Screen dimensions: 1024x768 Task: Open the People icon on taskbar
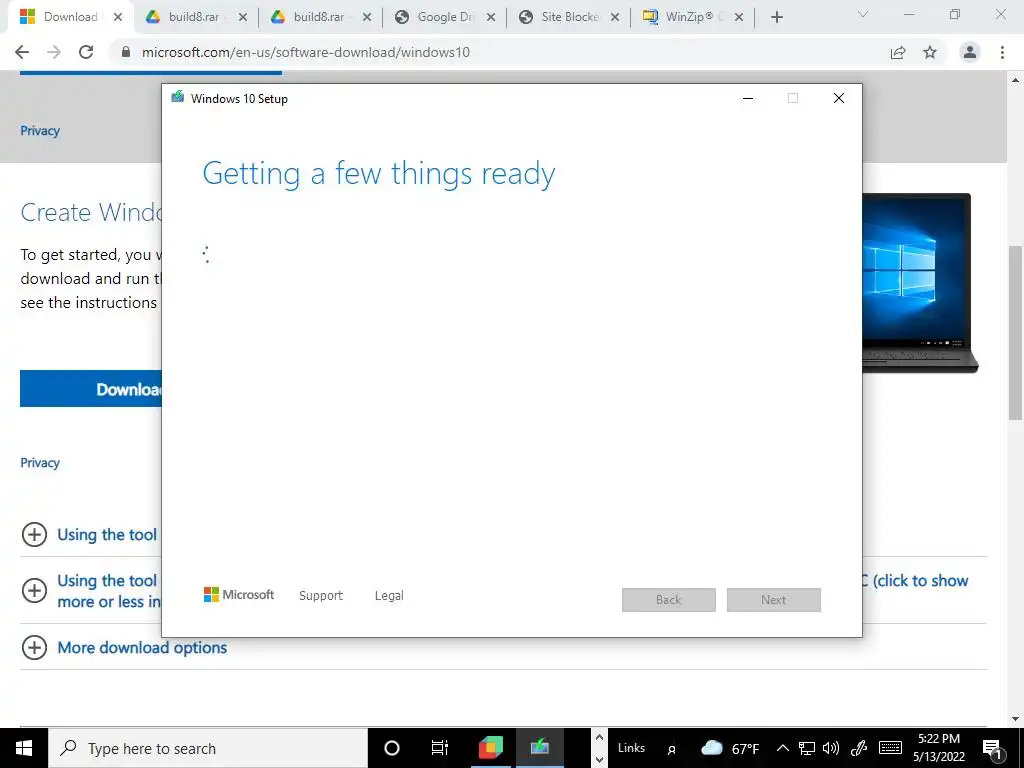click(x=671, y=750)
